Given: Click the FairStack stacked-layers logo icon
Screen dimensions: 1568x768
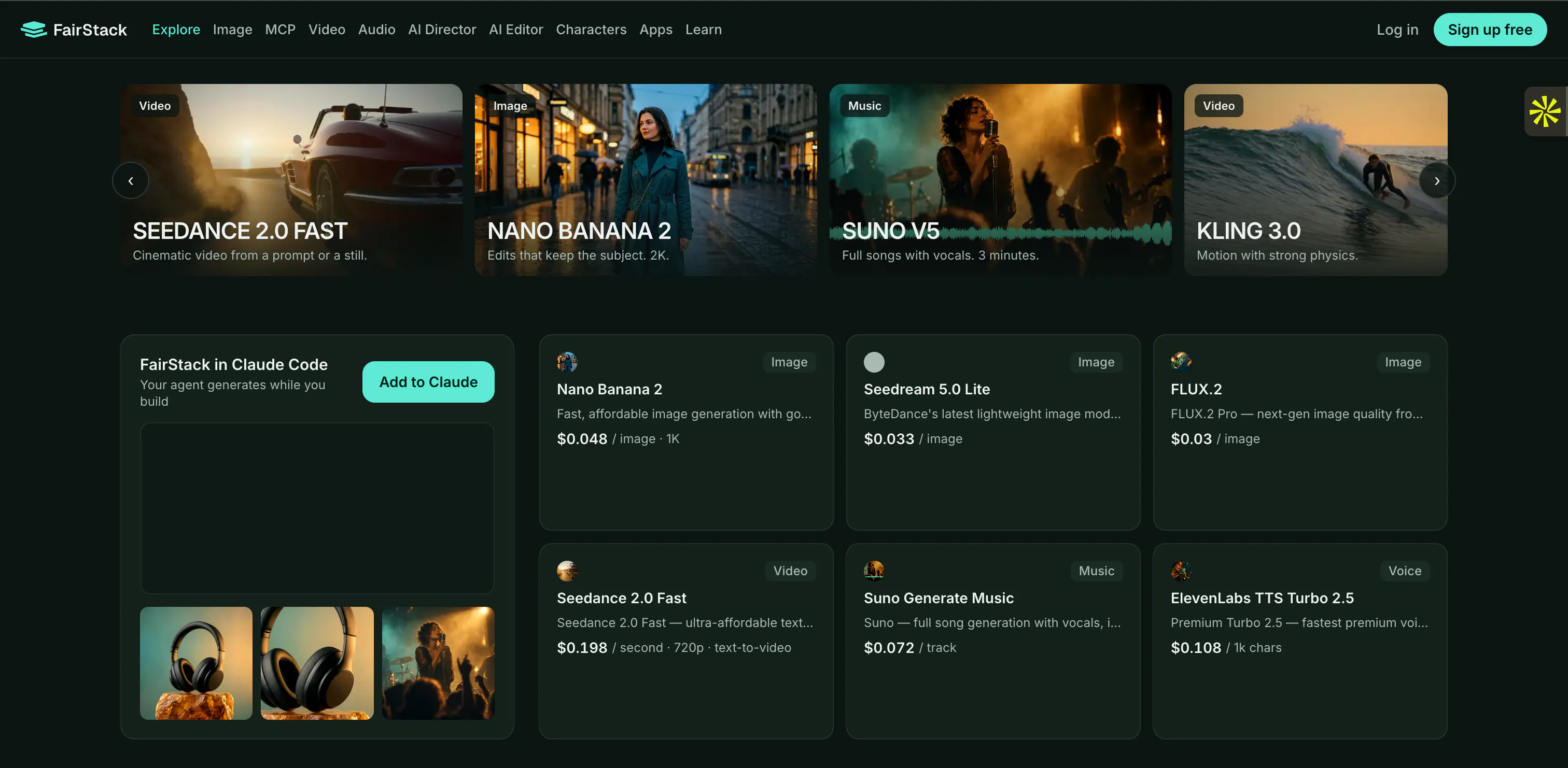Looking at the screenshot, I should click(x=34, y=29).
